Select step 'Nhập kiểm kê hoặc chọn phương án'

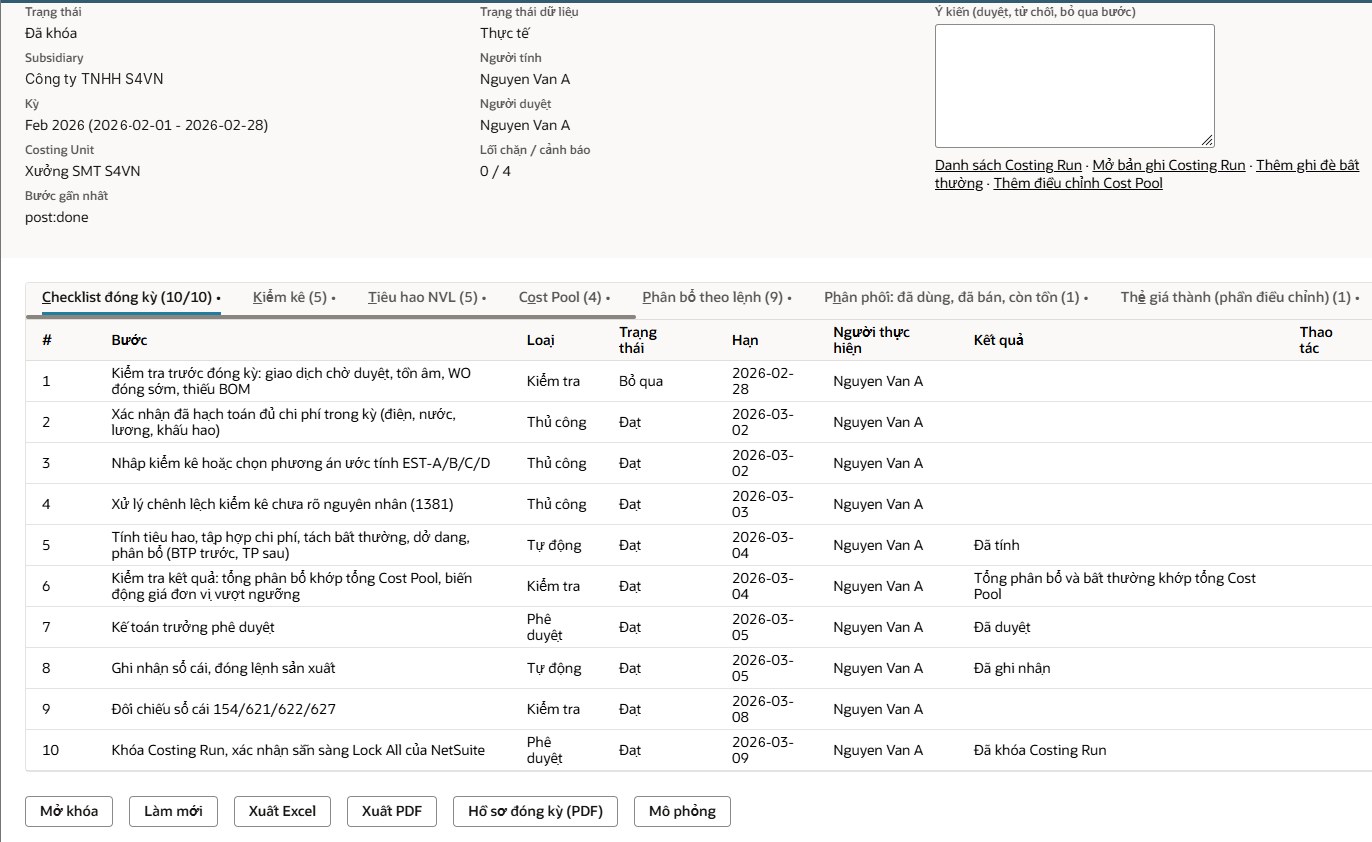[301, 463]
